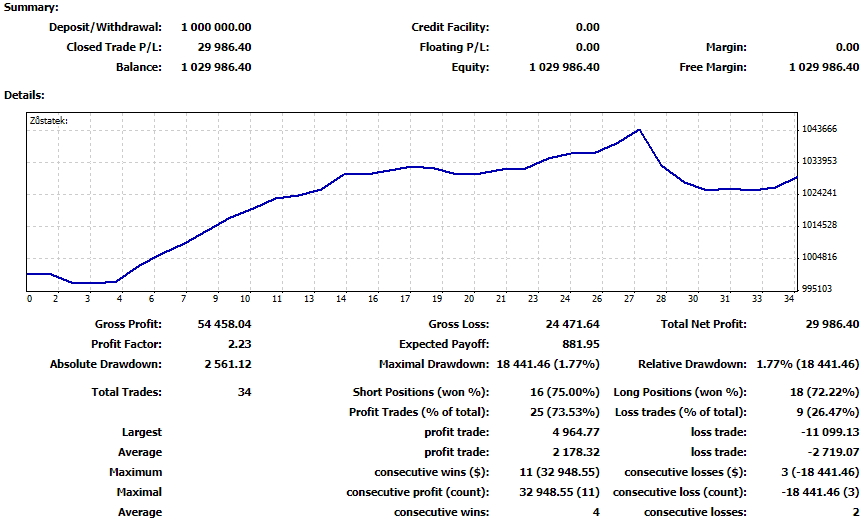Click the Details heading
The image size is (868, 525).
click(25, 95)
